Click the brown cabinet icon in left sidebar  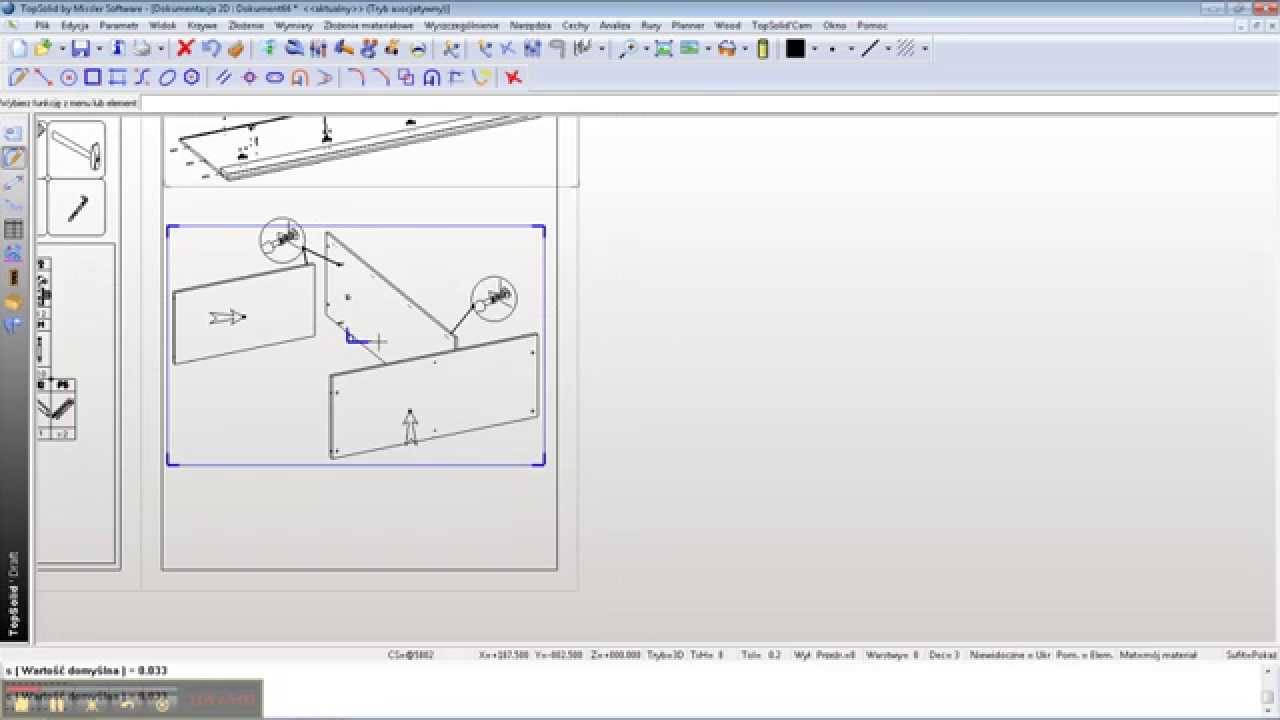point(14,278)
